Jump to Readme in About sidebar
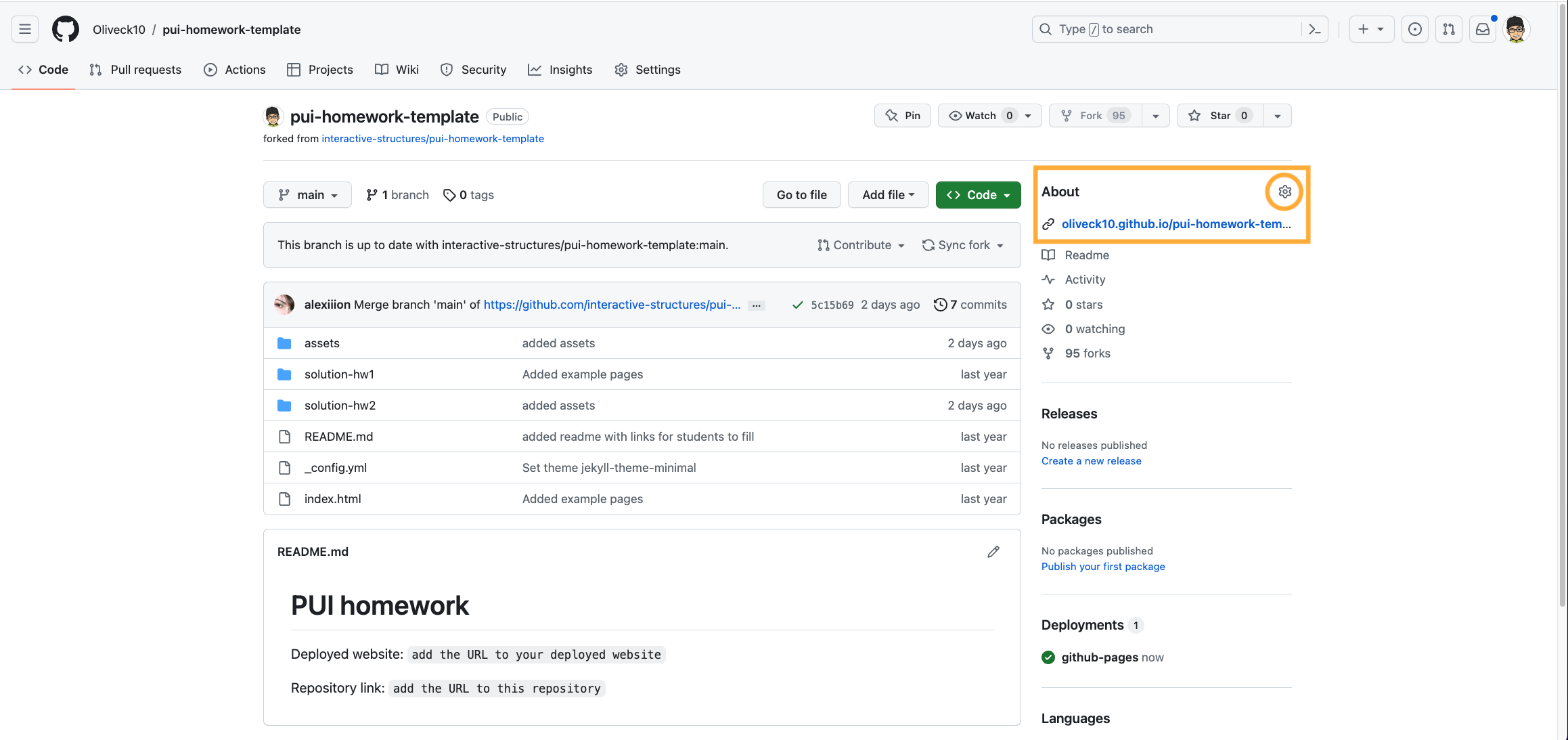1568x740 pixels. [x=1075, y=255]
